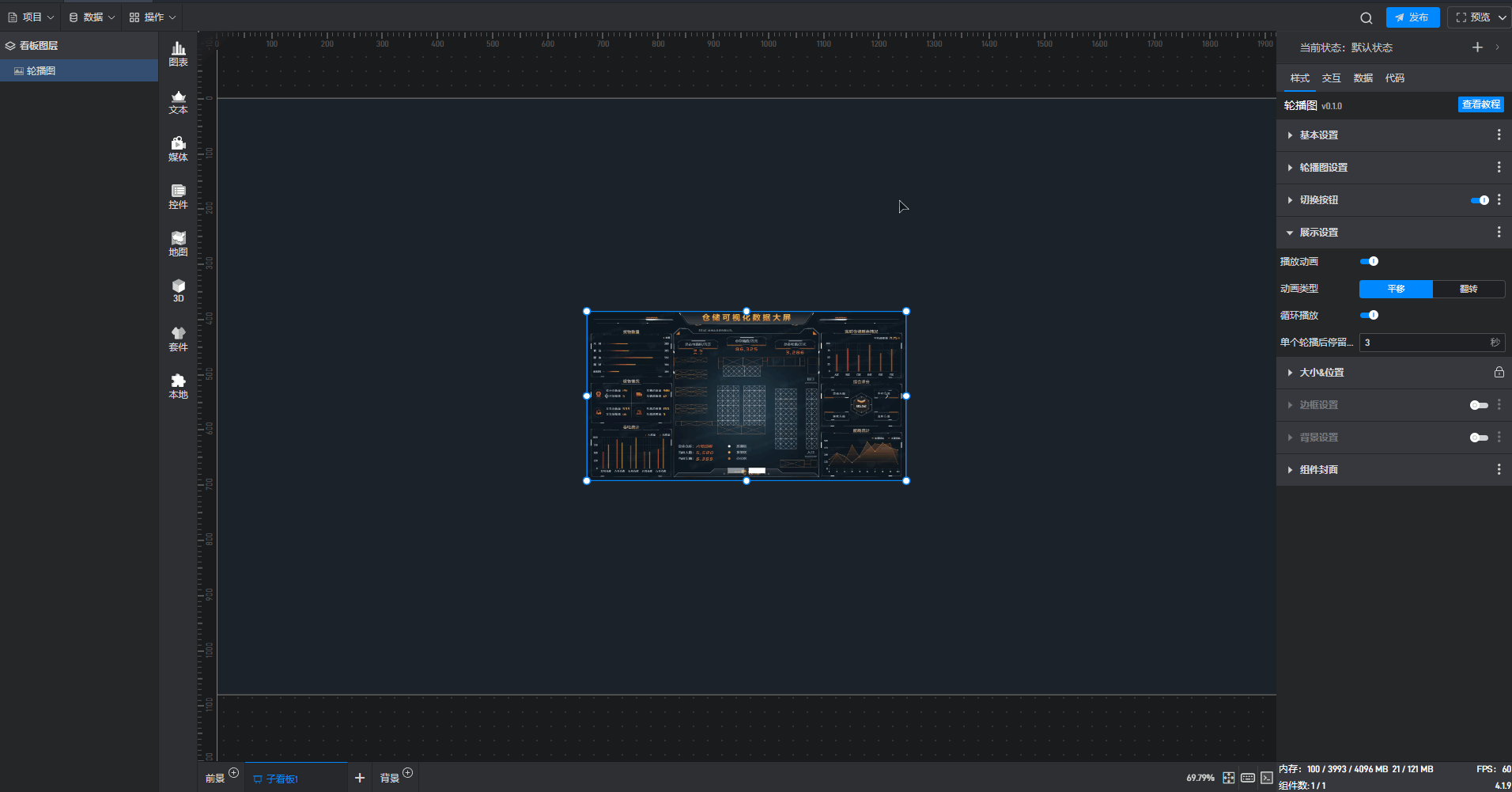
Task: Open the 控件 controls component panel
Action: coord(178,196)
